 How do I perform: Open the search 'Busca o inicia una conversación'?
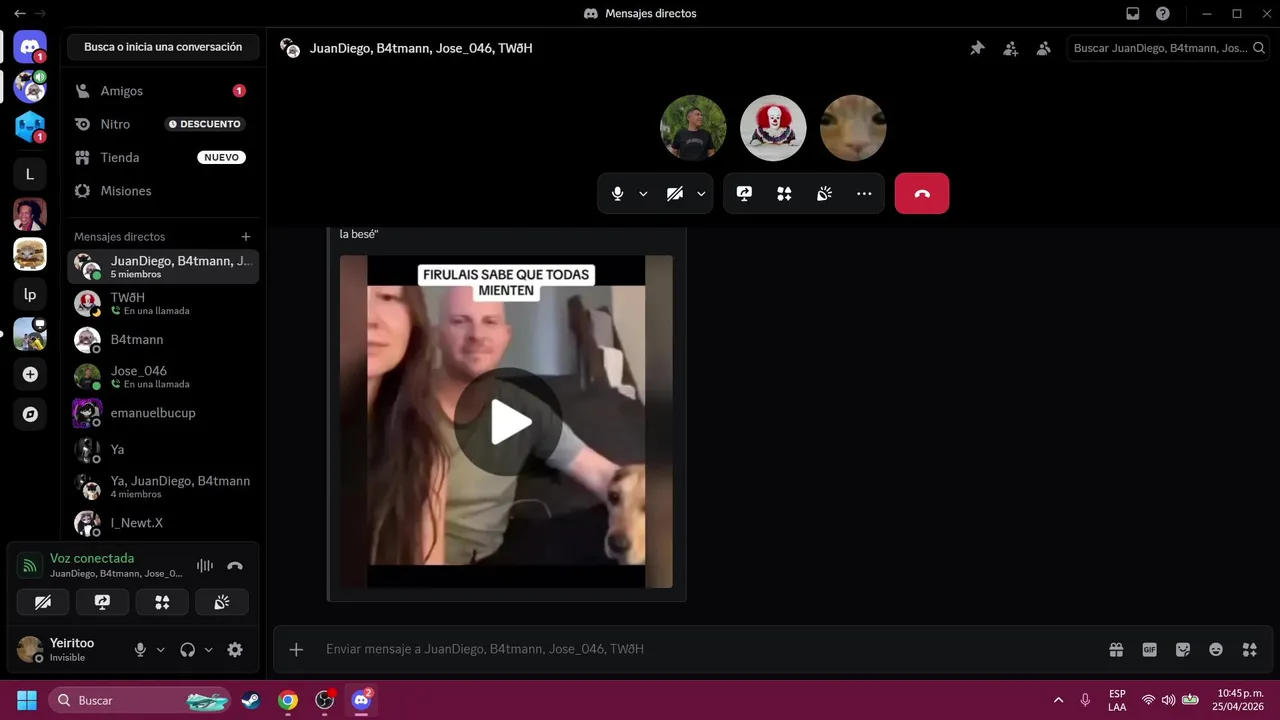tap(163, 47)
